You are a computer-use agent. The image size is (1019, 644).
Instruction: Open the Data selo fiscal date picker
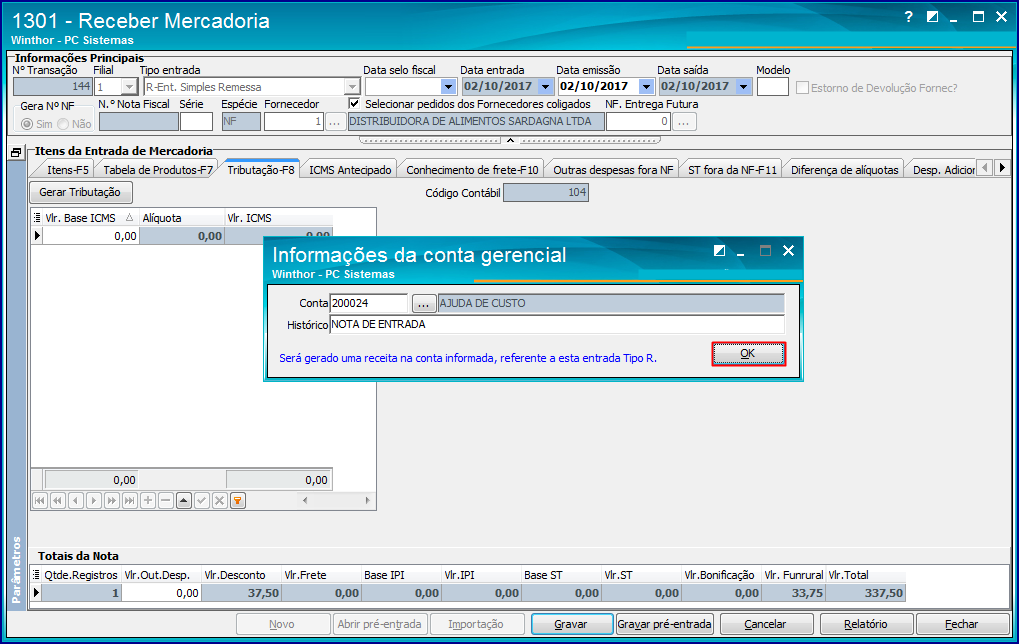(x=448, y=86)
